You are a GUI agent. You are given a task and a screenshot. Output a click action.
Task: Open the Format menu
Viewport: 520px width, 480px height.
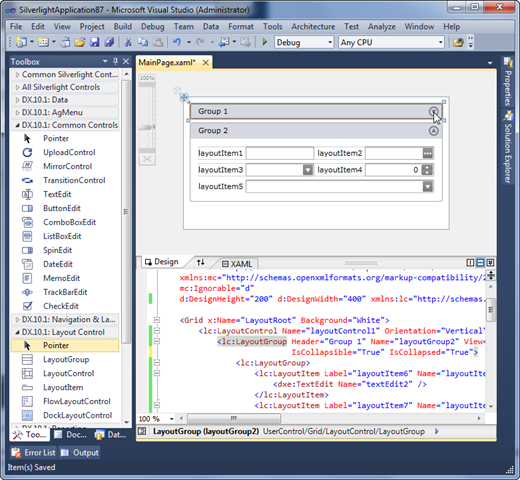click(x=241, y=26)
